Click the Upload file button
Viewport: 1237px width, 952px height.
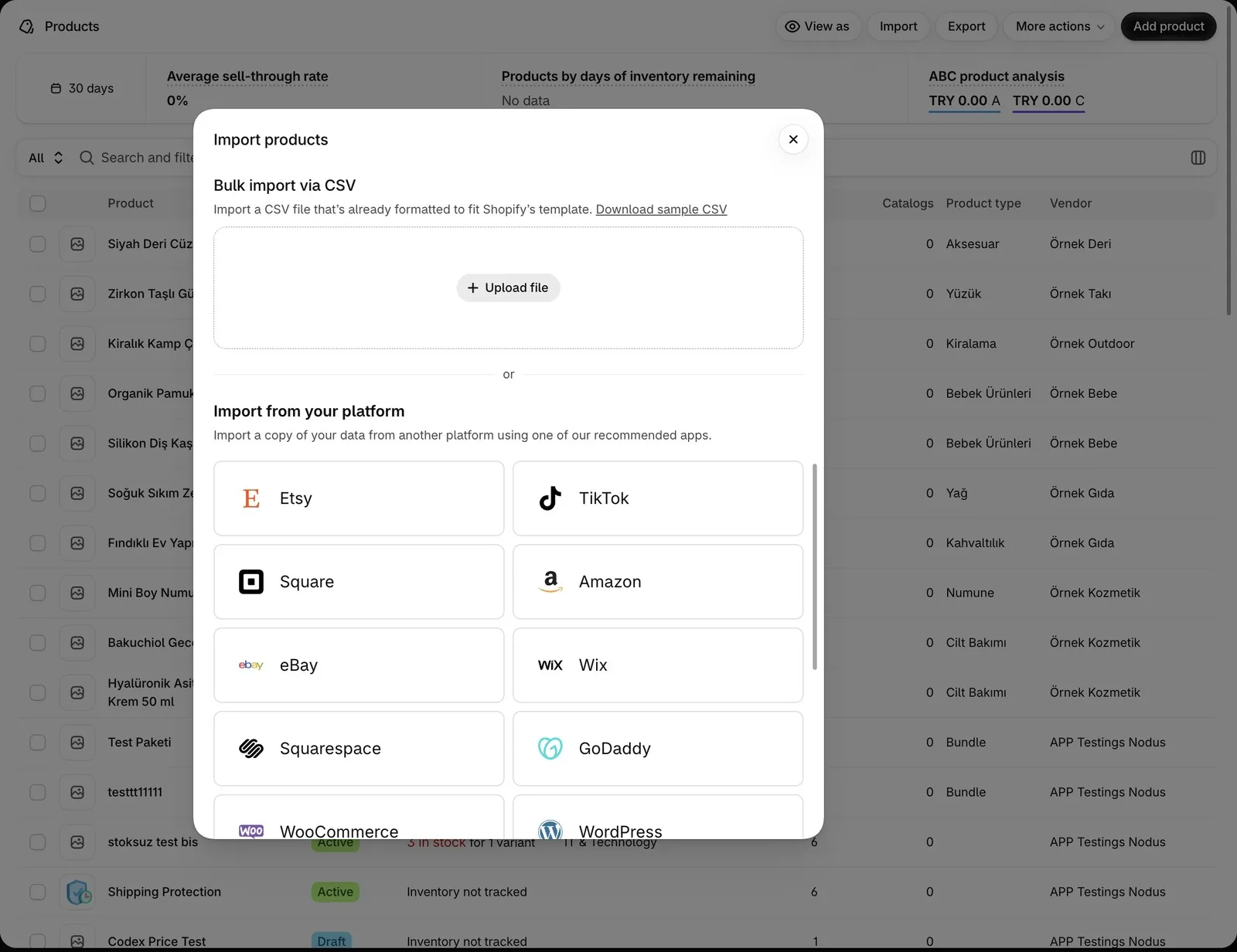(x=508, y=287)
